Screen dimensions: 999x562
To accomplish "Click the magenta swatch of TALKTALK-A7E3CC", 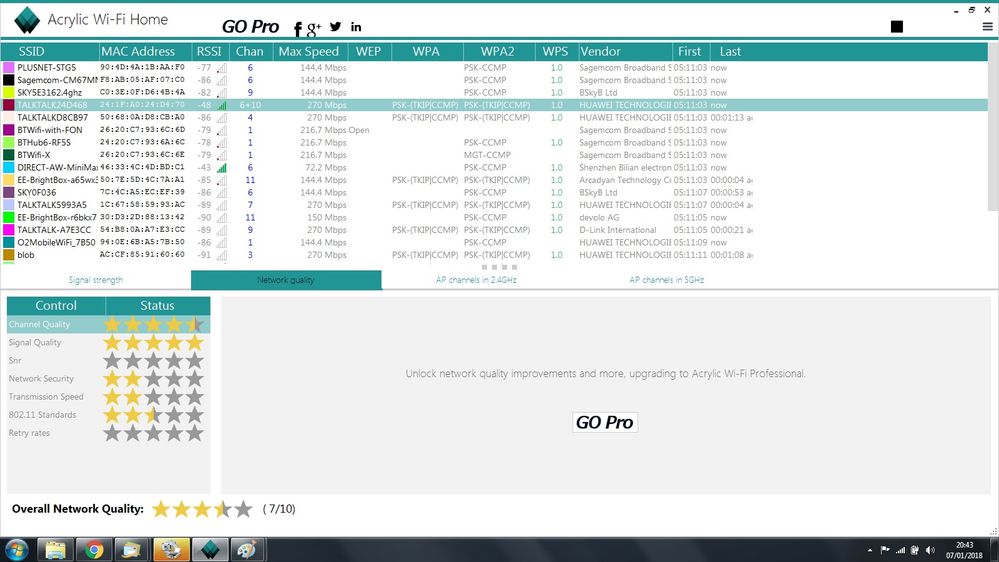I will click(8, 230).
